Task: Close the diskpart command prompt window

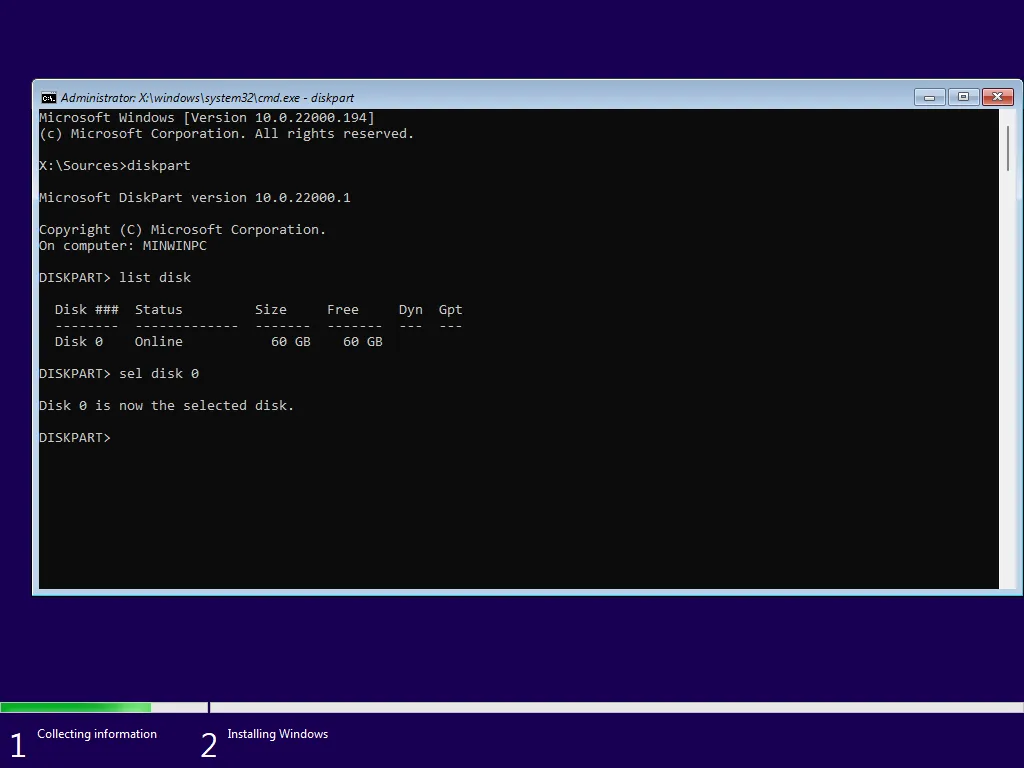Action: tap(998, 97)
